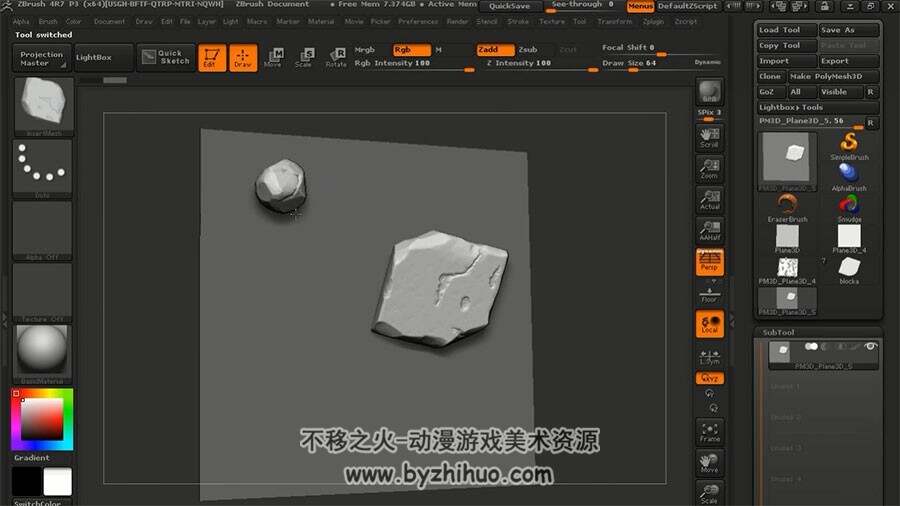Open the large current tool thumbnail
Image resolution: width=900 pixels, height=506 pixels.
click(x=787, y=161)
